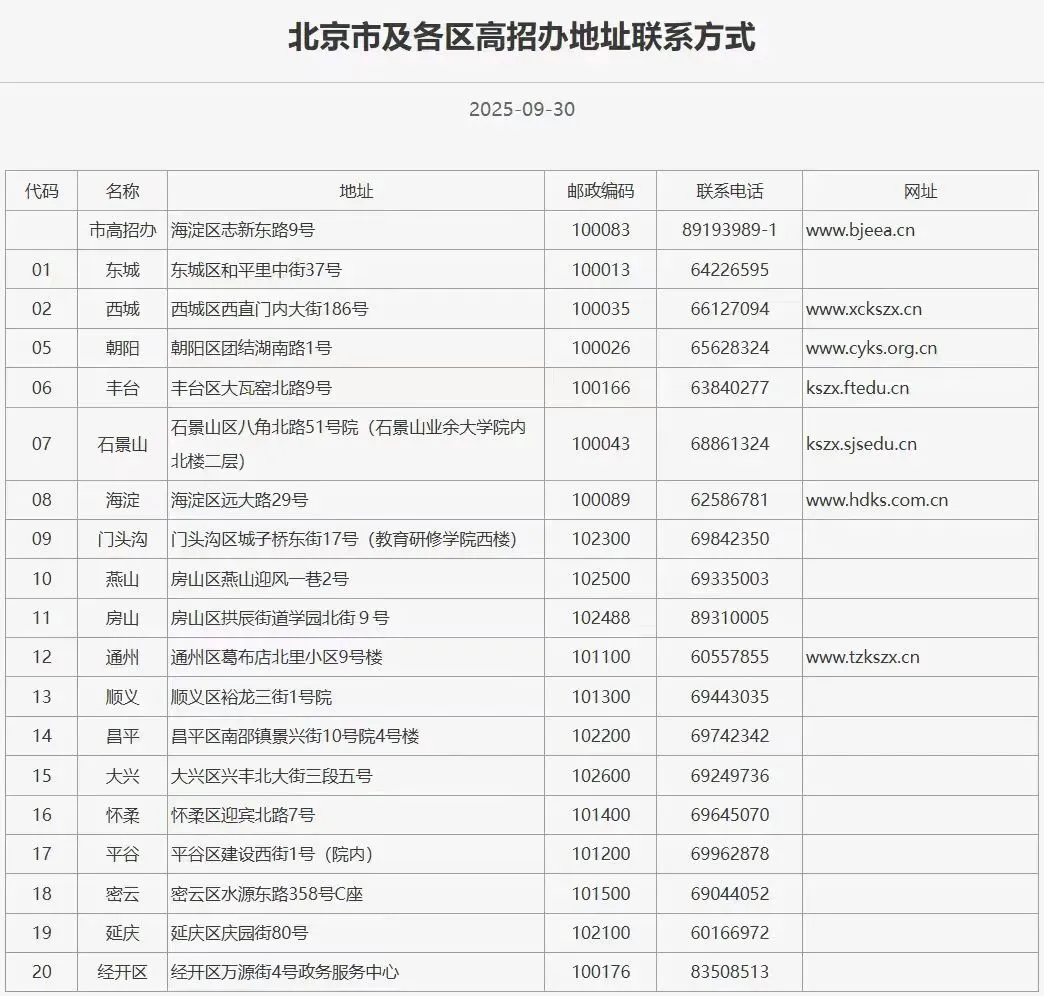Select phone number 69645070
1044x996 pixels.
[730, 815]
